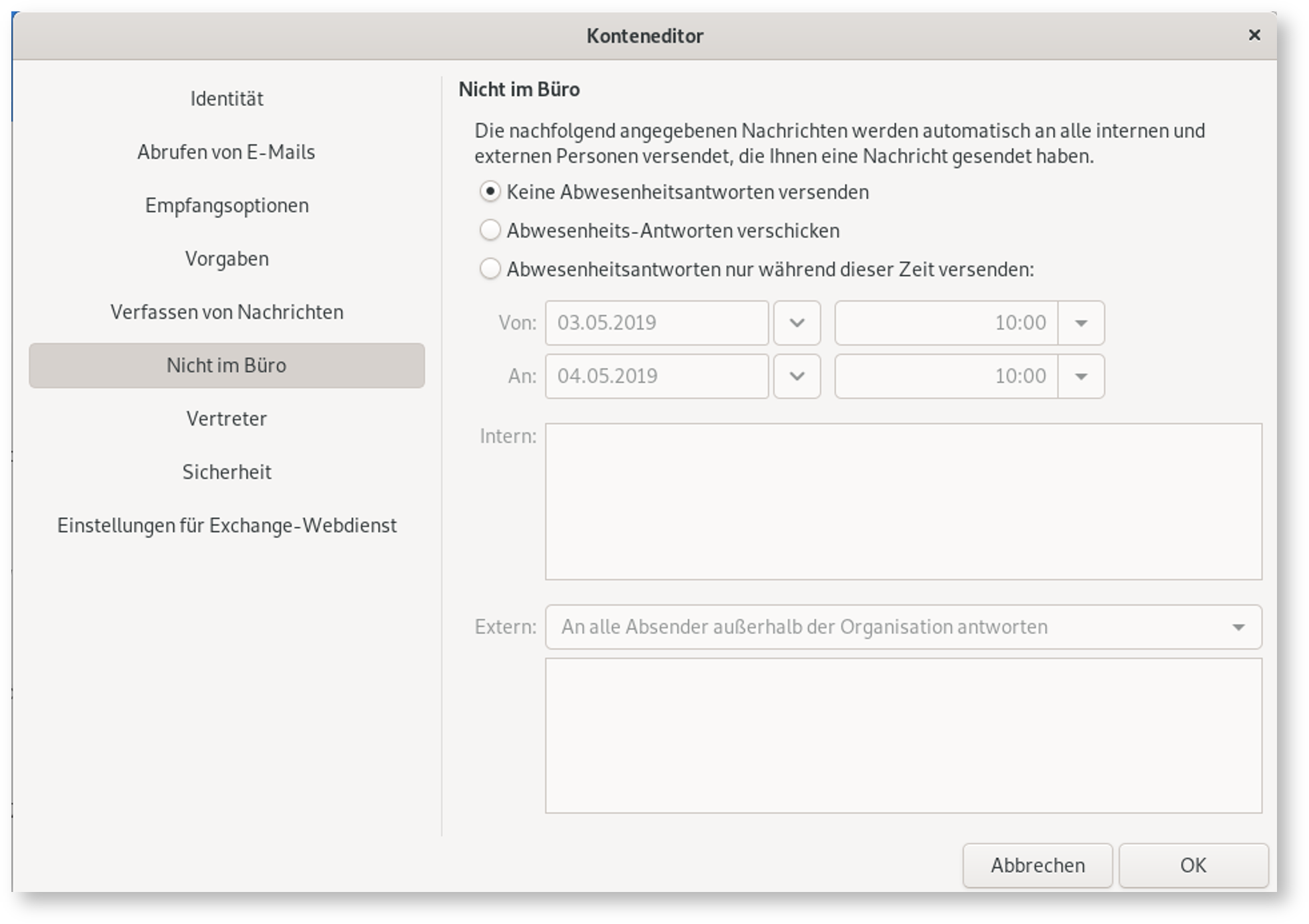The image size is (1309, 924).
Task: Open the "Vertreter" section
Action: (x=226, y=419)
